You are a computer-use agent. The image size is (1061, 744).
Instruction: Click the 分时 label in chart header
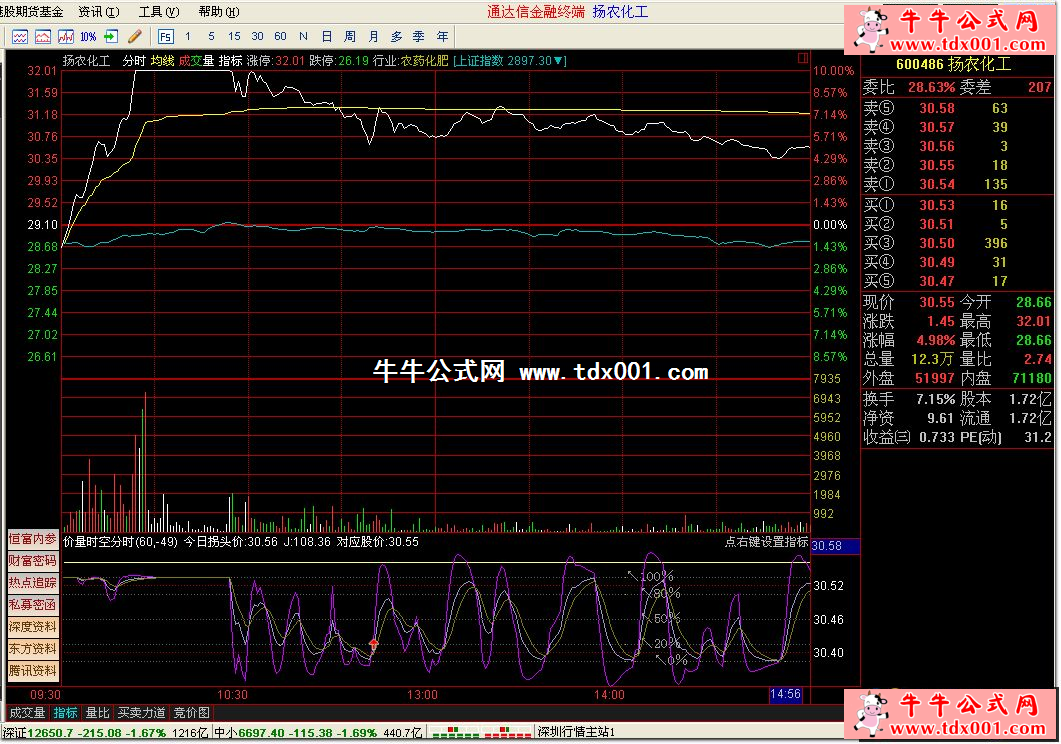134,61
